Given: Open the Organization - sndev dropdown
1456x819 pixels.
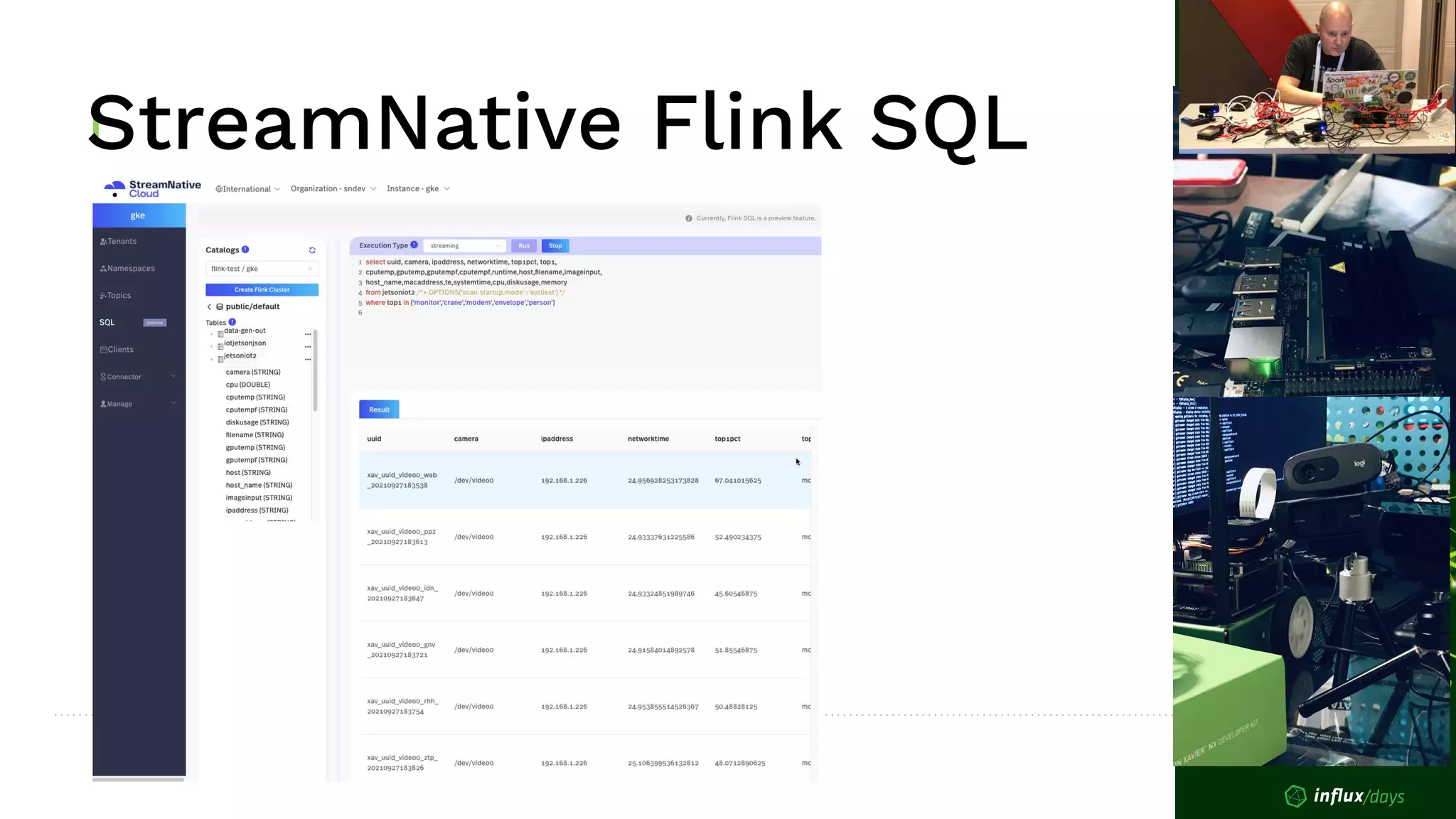Looking at the screenshot, I should click(333, 188).
